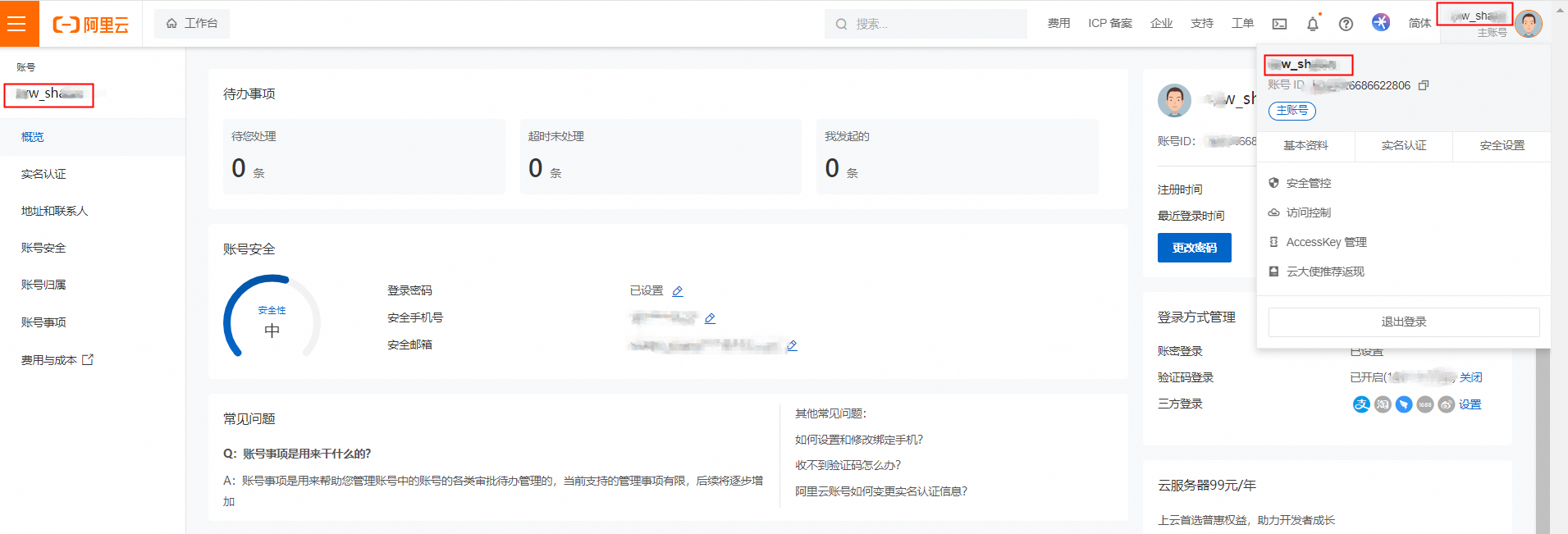The width and height of the screenshot is (1568, 534).
Task: Click the blue AI assistant icon
Action: (1381, 23)
